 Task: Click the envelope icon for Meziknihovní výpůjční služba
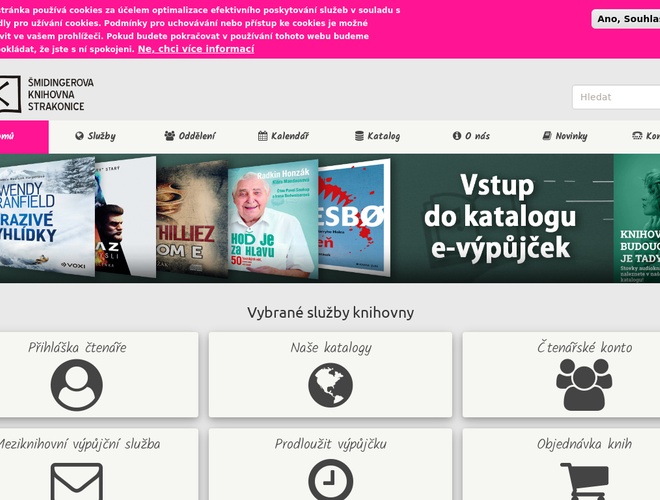click(x=77, y=482)
